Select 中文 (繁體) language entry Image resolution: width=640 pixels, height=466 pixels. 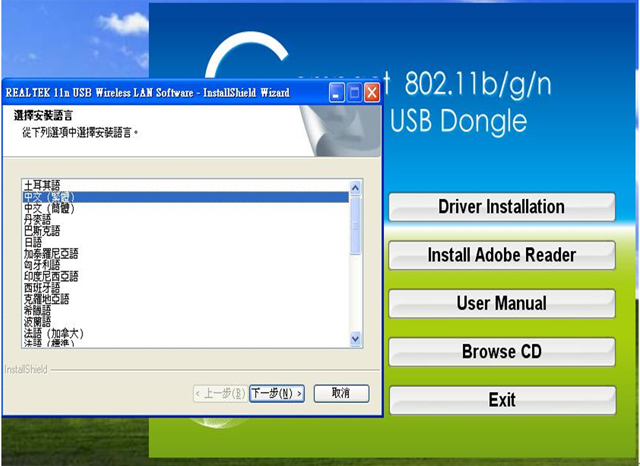click(186, 197)
